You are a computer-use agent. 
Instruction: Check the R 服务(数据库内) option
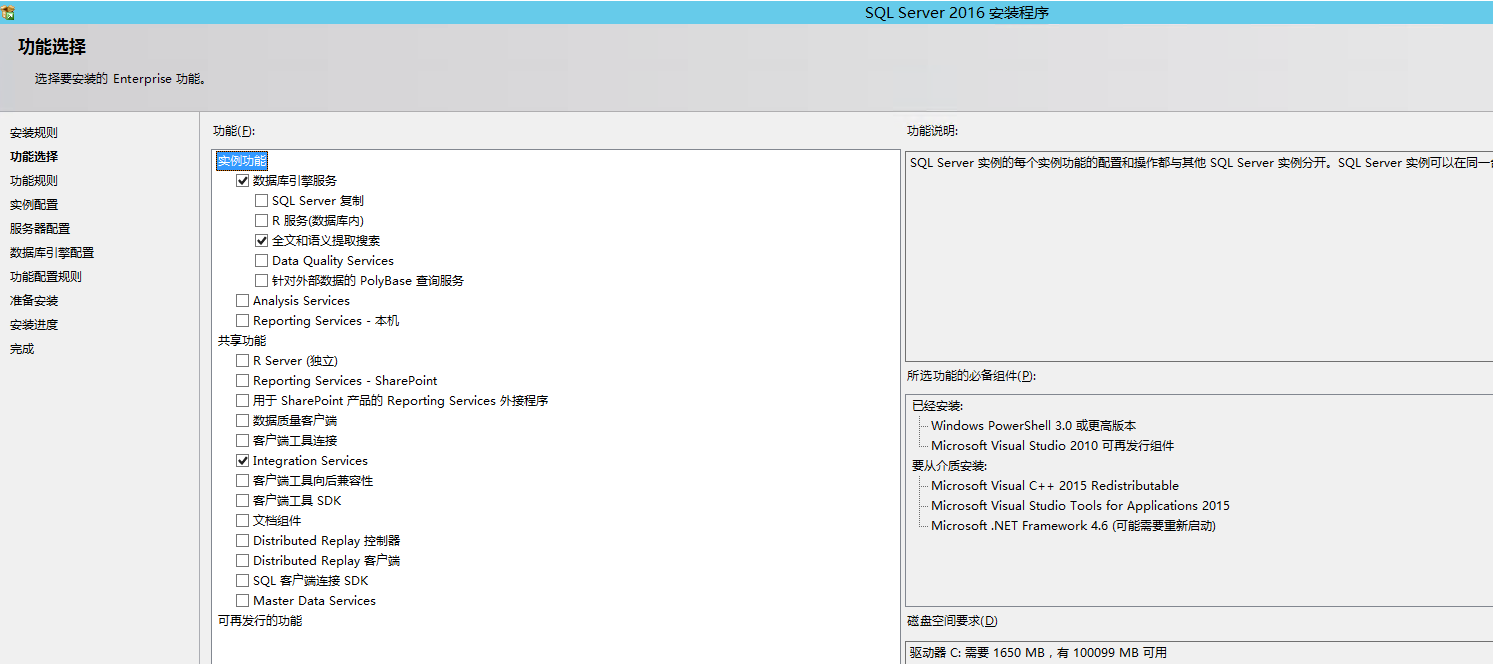click(261, 221)
